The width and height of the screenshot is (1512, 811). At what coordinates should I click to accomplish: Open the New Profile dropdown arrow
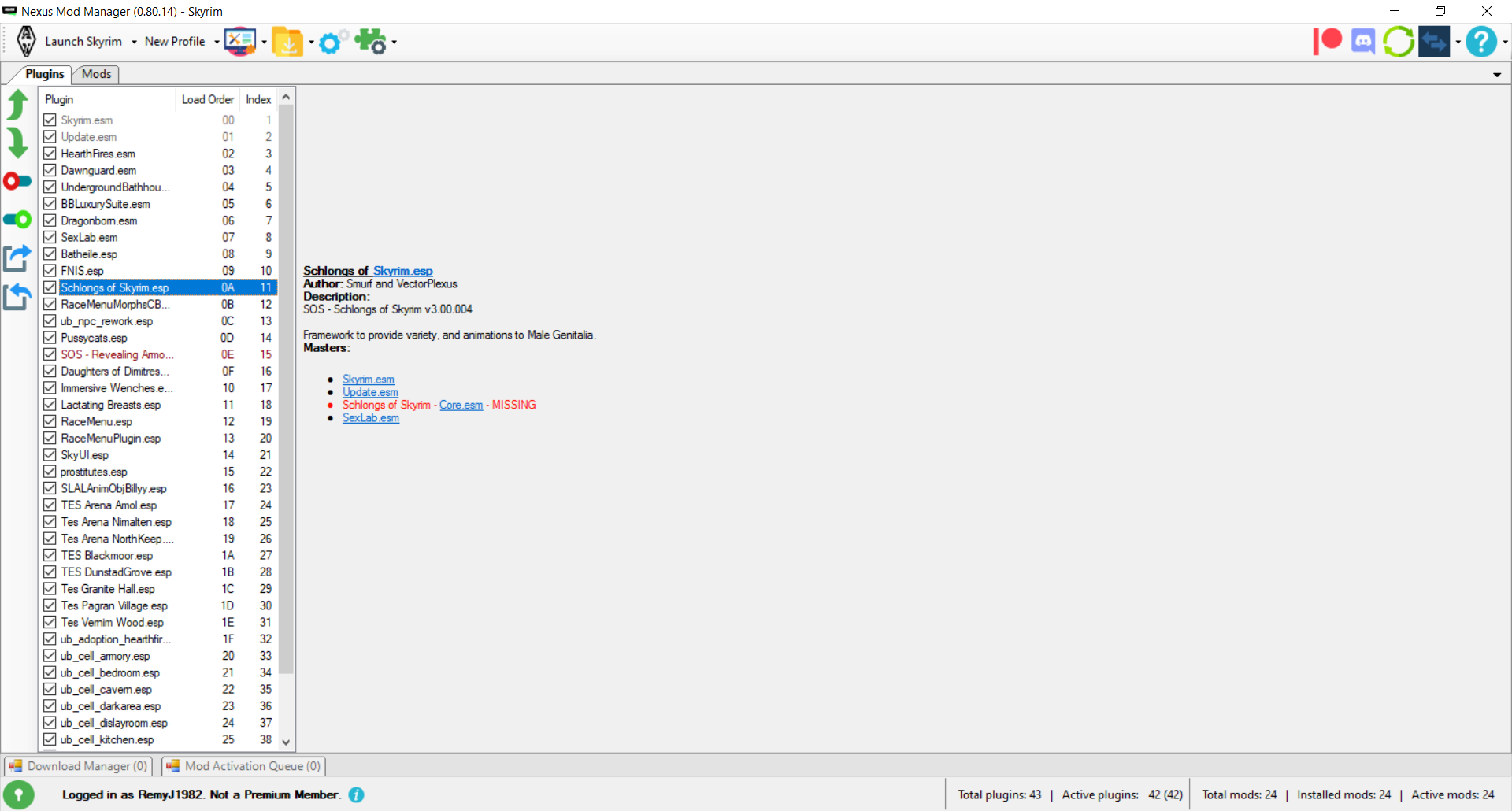217,42
